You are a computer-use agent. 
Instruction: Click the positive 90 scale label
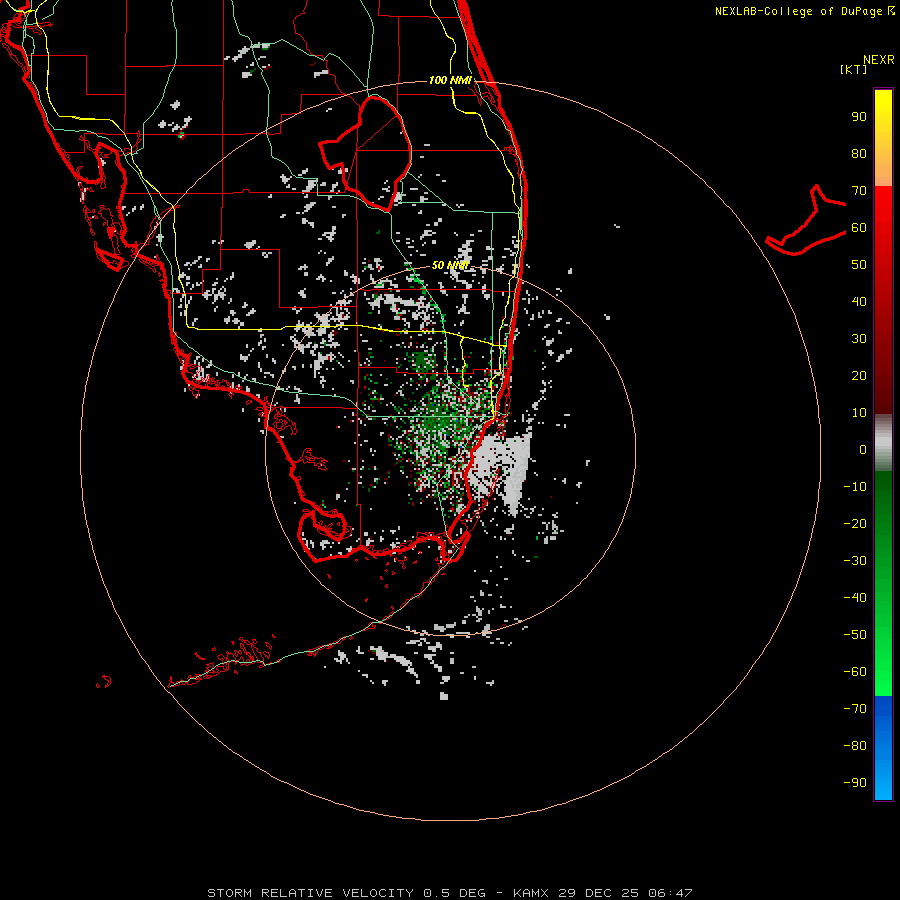pos(859,117)
